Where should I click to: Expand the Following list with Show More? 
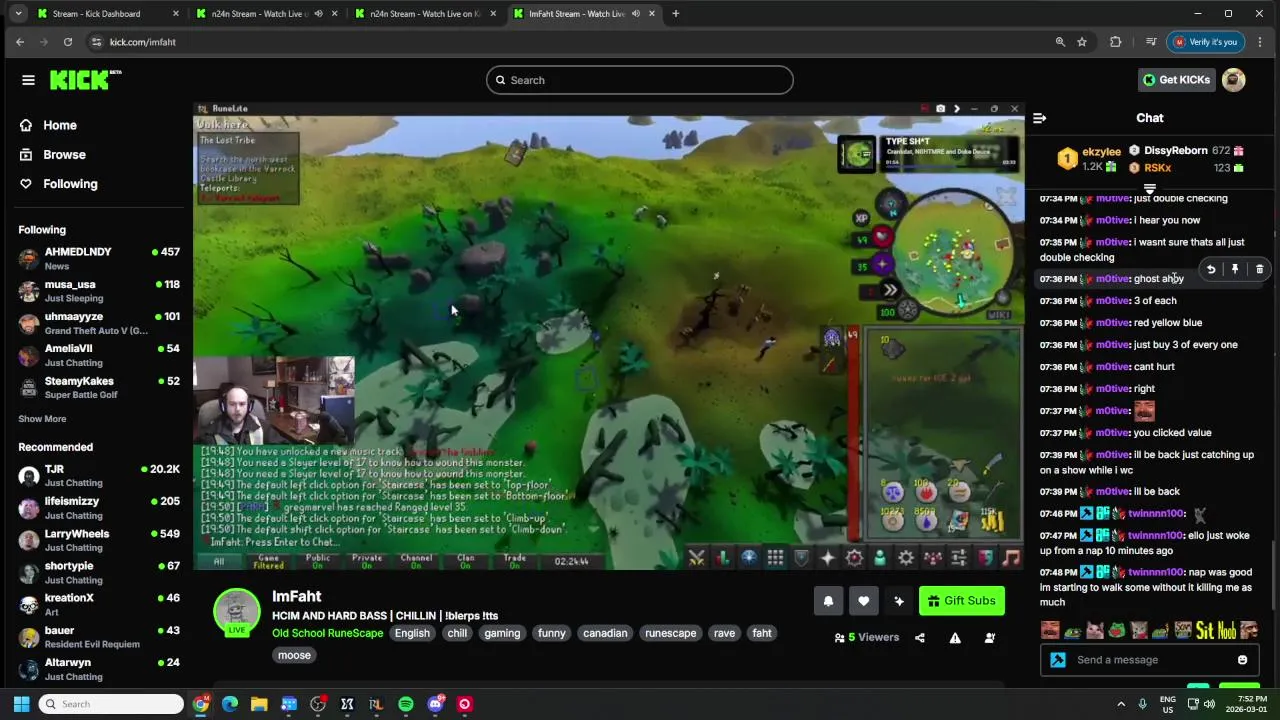[x=42, y=419]
